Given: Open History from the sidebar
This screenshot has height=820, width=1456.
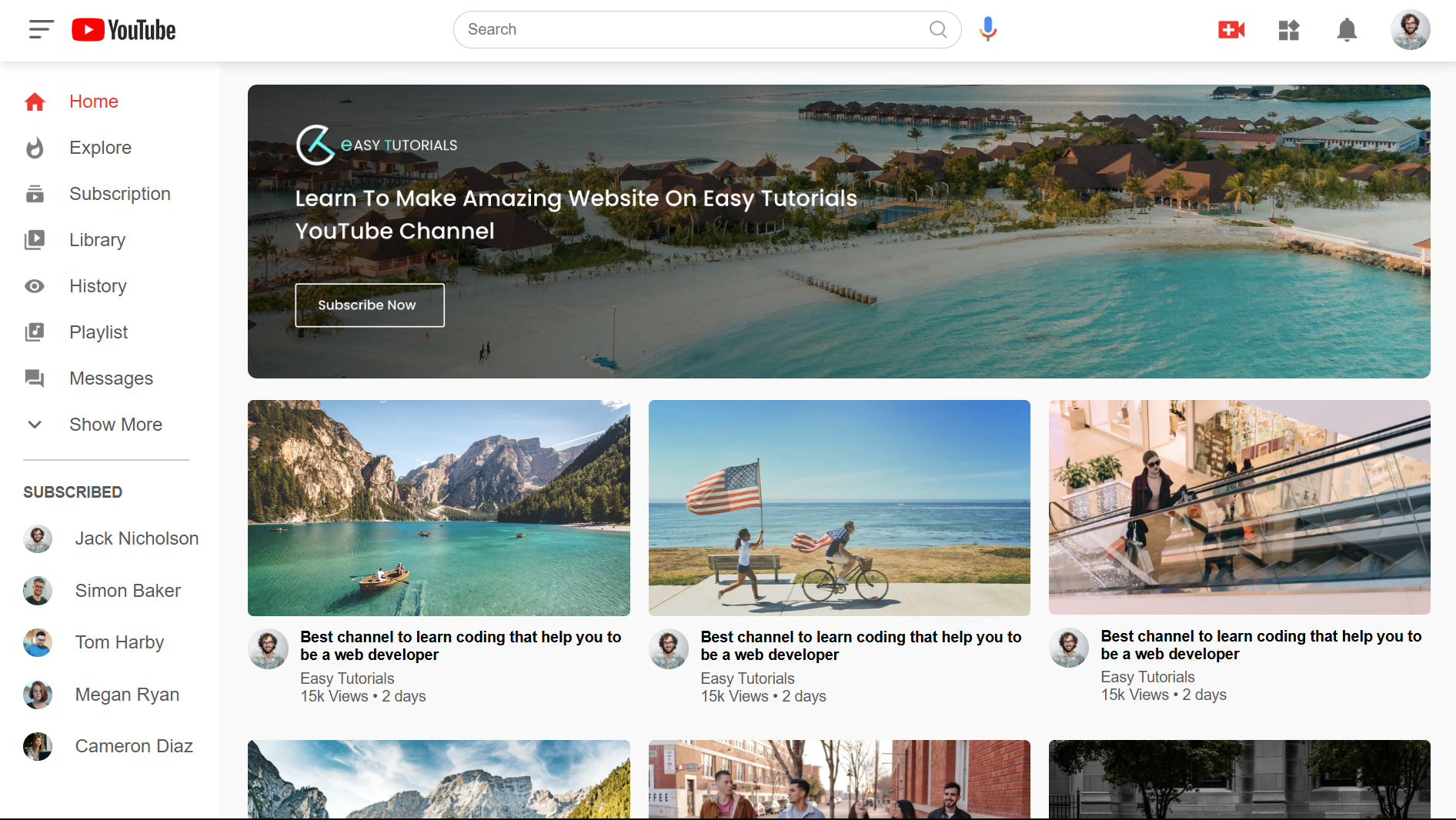Looking at the screenshot, I should pyautogui.click(x=98, y=286).
